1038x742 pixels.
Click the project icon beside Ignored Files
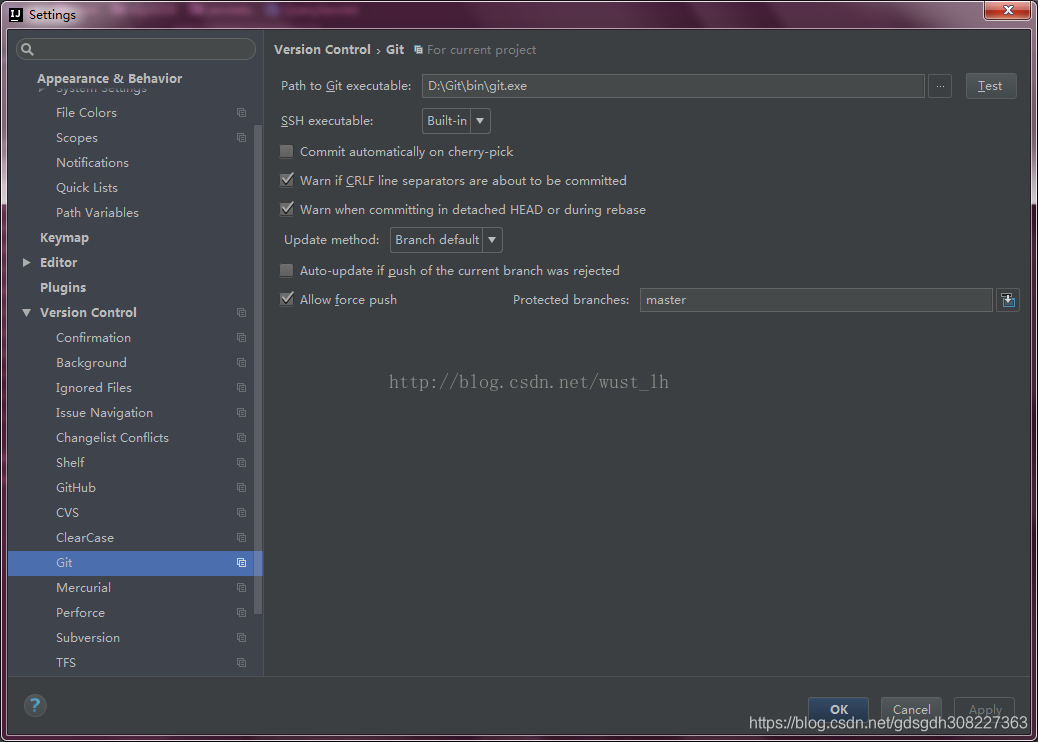pyautogui.click(x=242, y=388)
